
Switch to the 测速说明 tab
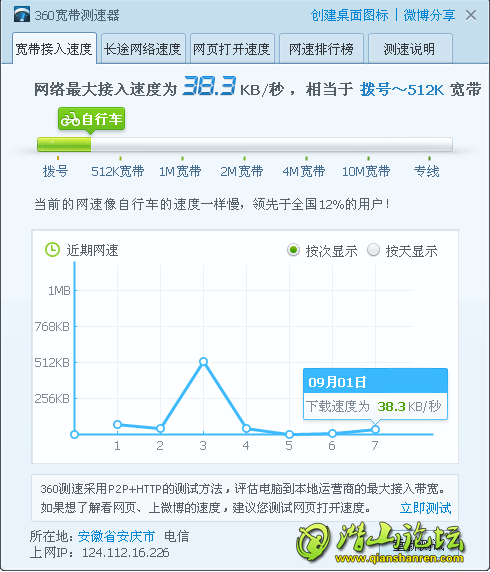(410, 49)
